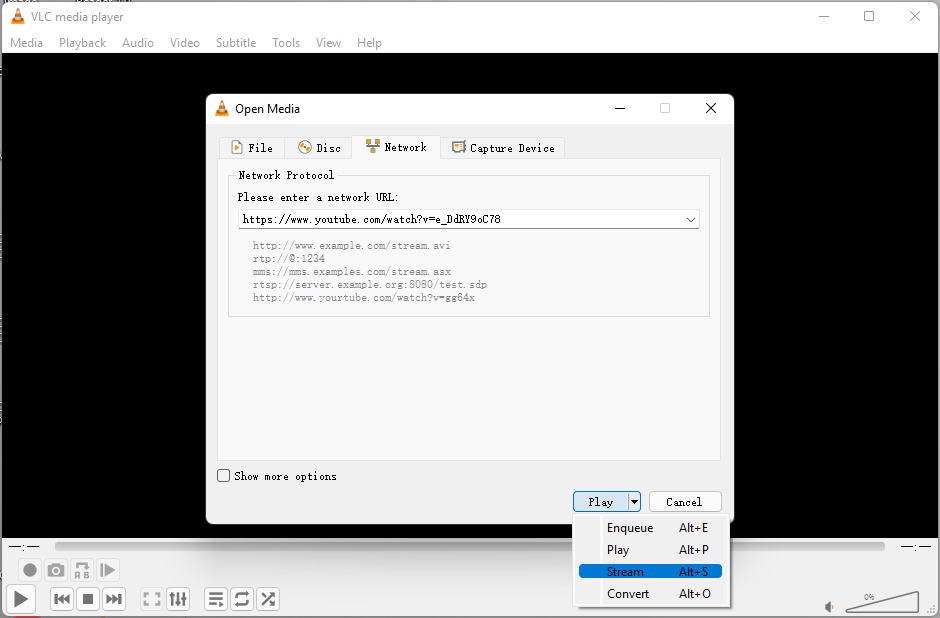Select Stream from the dropdown menu
The width and height of the screenshot is (940, 618).
click(x=650, y=572)
